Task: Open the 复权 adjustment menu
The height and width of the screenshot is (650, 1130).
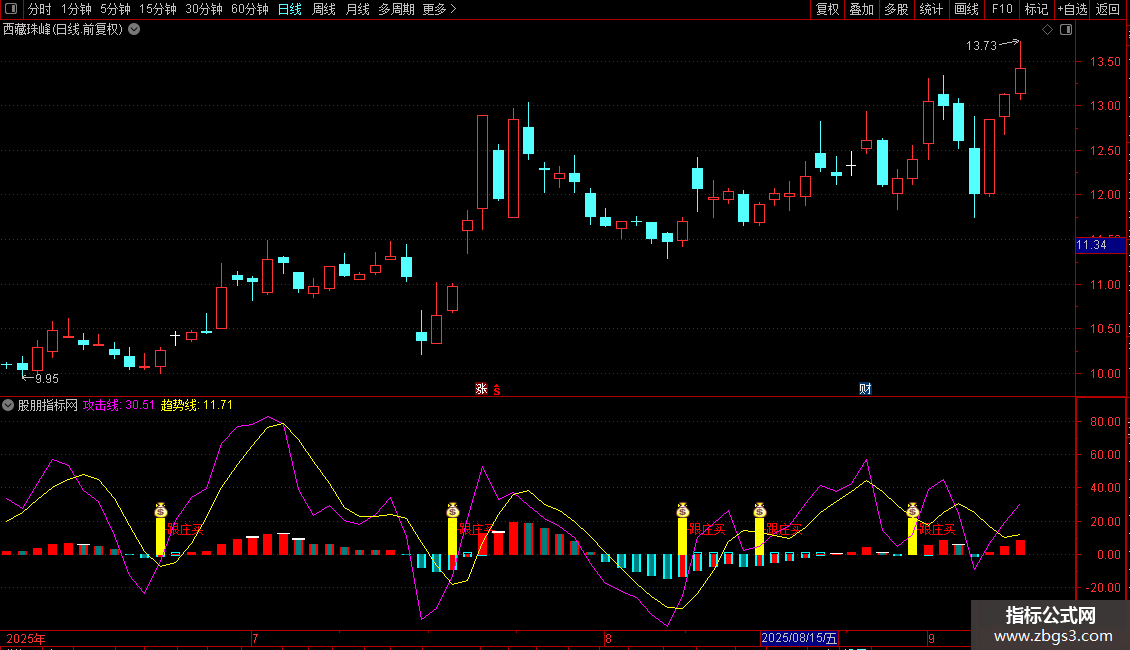Action: coord(827,9)
